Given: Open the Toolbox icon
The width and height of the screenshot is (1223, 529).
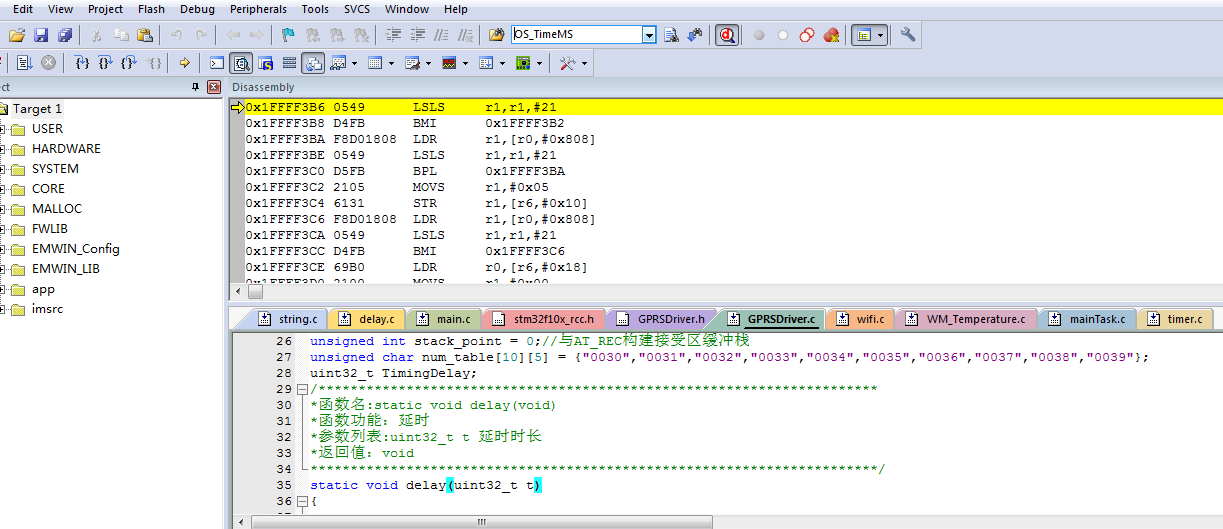Looking at the screenshot, I should (x=567, y=63).
